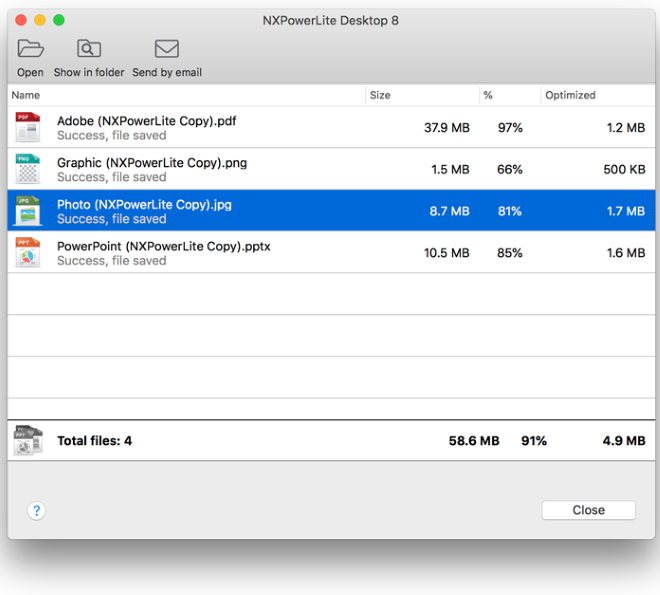
Task: Click the Open folder icon in toolbar
Action: (30, 49)
